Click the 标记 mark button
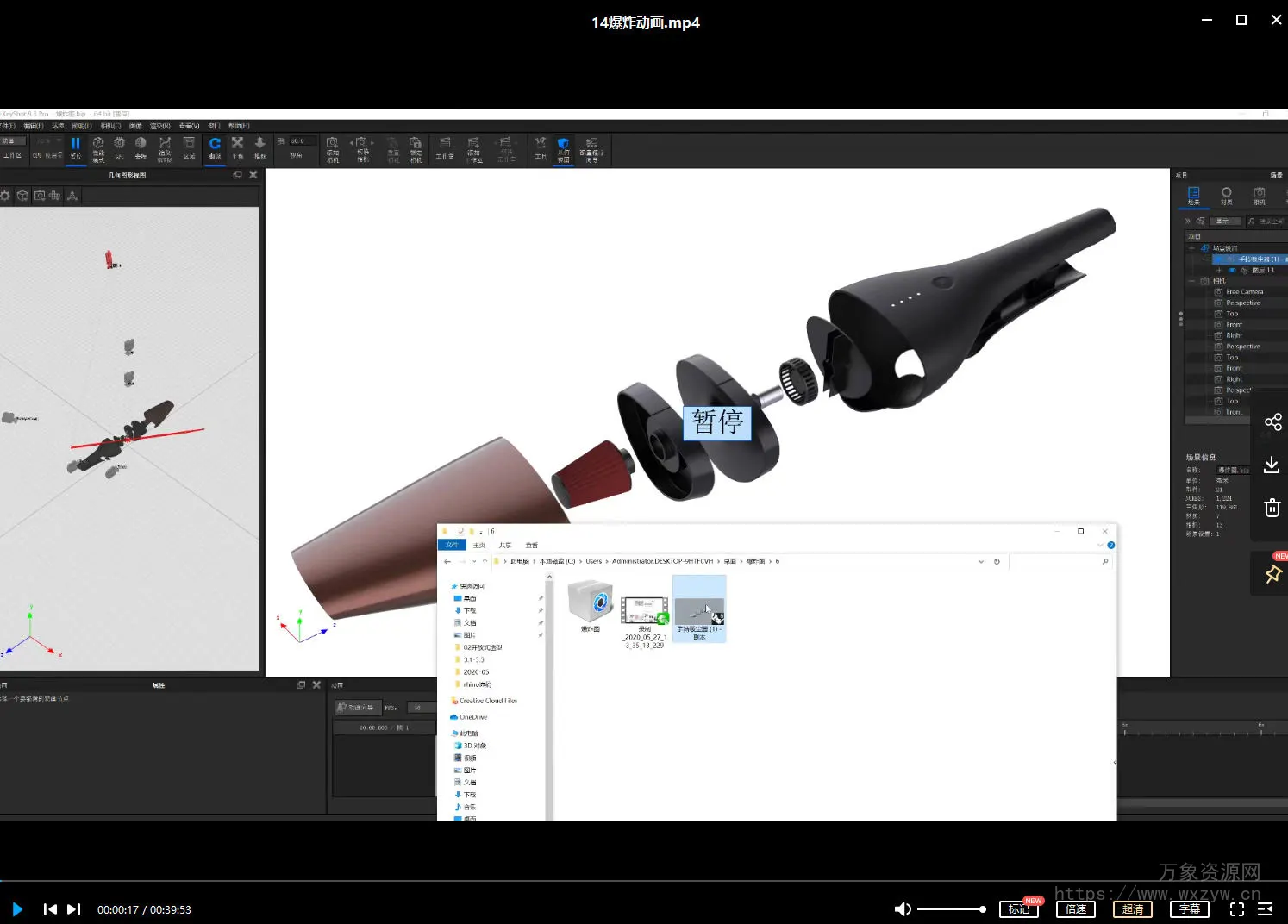 click(x=1018, y=909)
